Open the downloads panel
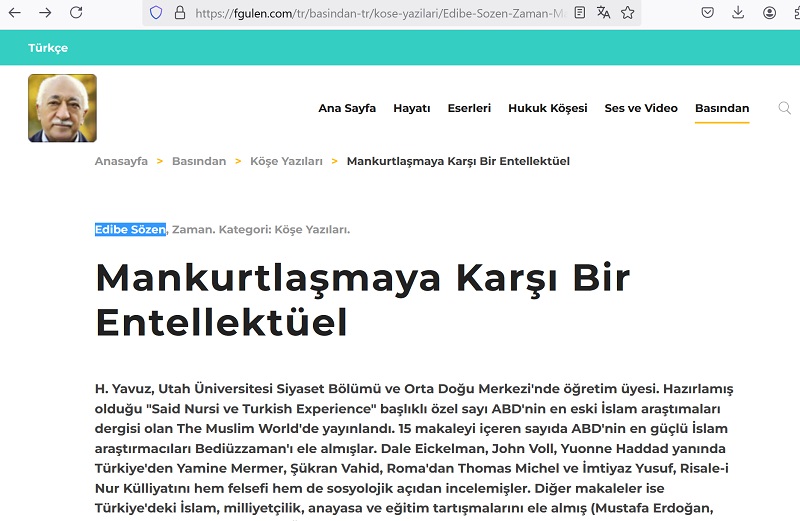Screen dimensions: 800x521 738,13
